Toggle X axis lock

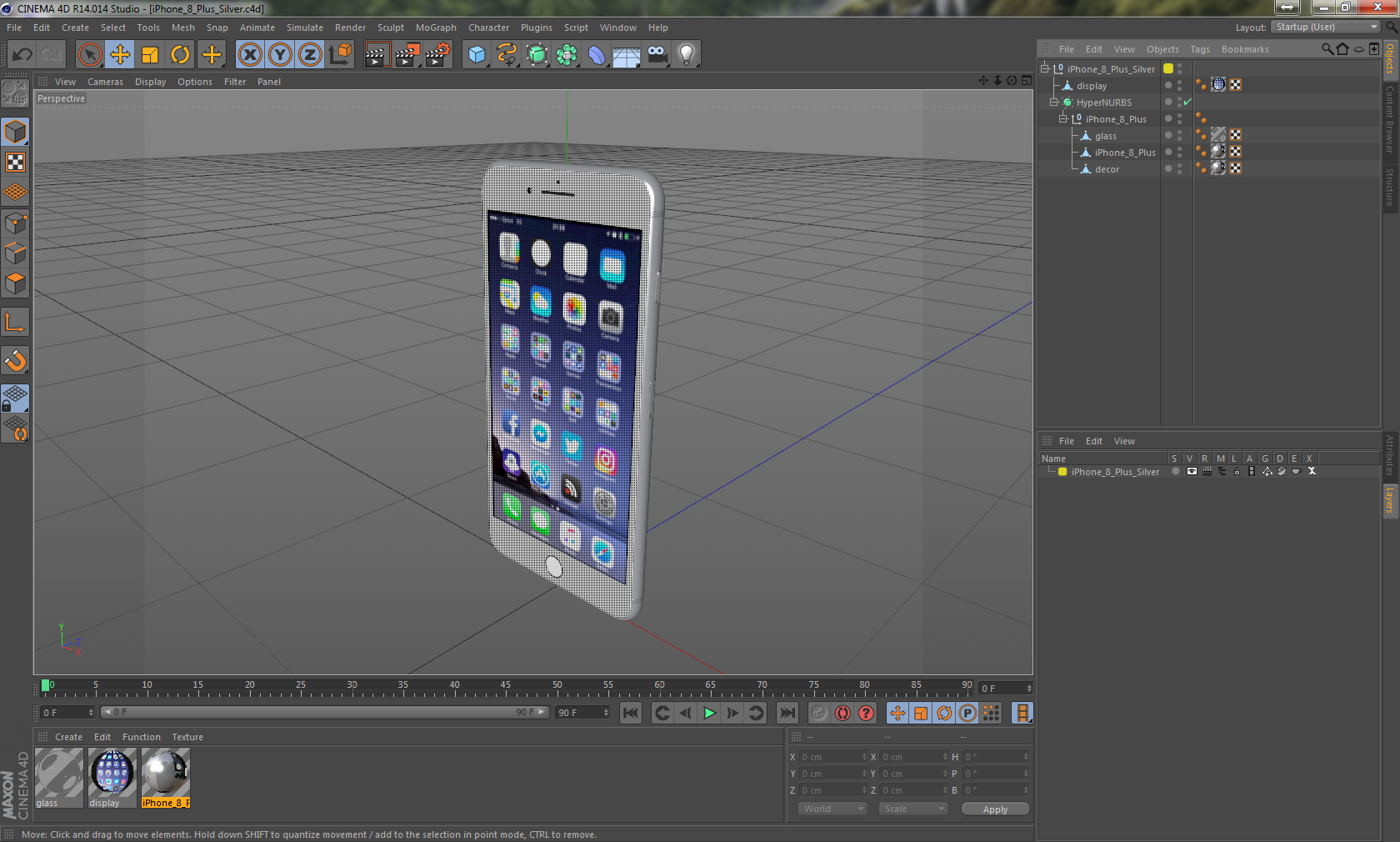point(250,55)
